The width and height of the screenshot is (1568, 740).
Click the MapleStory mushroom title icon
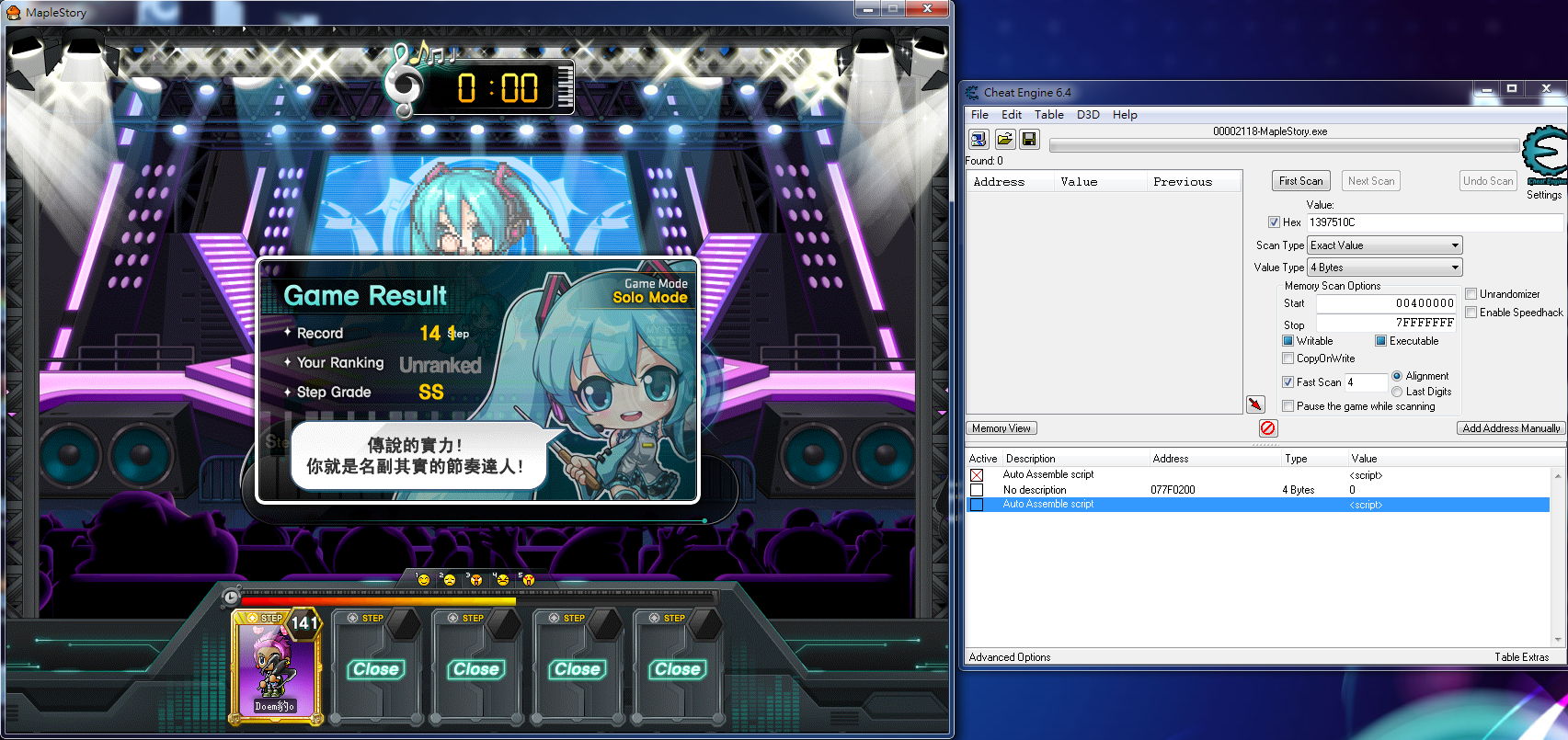click(x=14, y=12)
